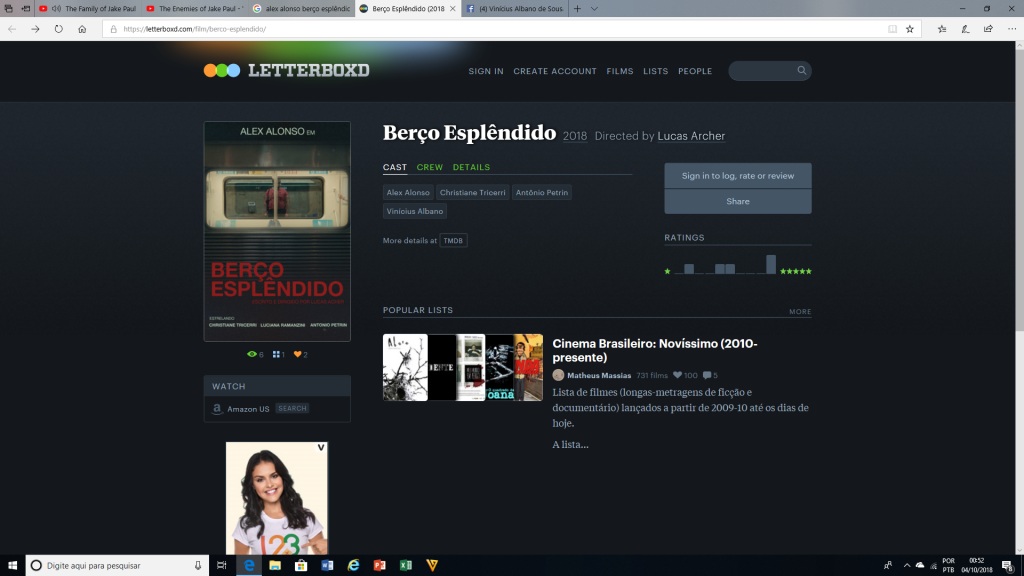Viewport: 1024px width, 576px height.
Task: Refresh the page using the reload icon
Action: coord(59,29)
